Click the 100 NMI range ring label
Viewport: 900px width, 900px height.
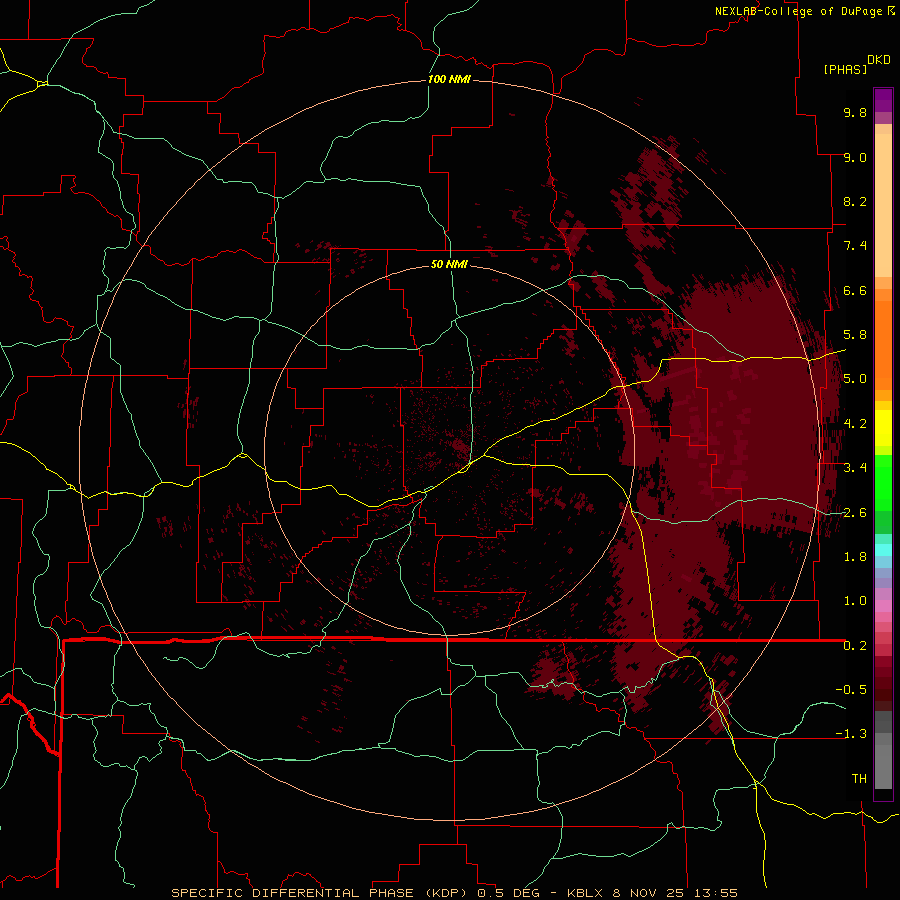click(x=449, y=79)
